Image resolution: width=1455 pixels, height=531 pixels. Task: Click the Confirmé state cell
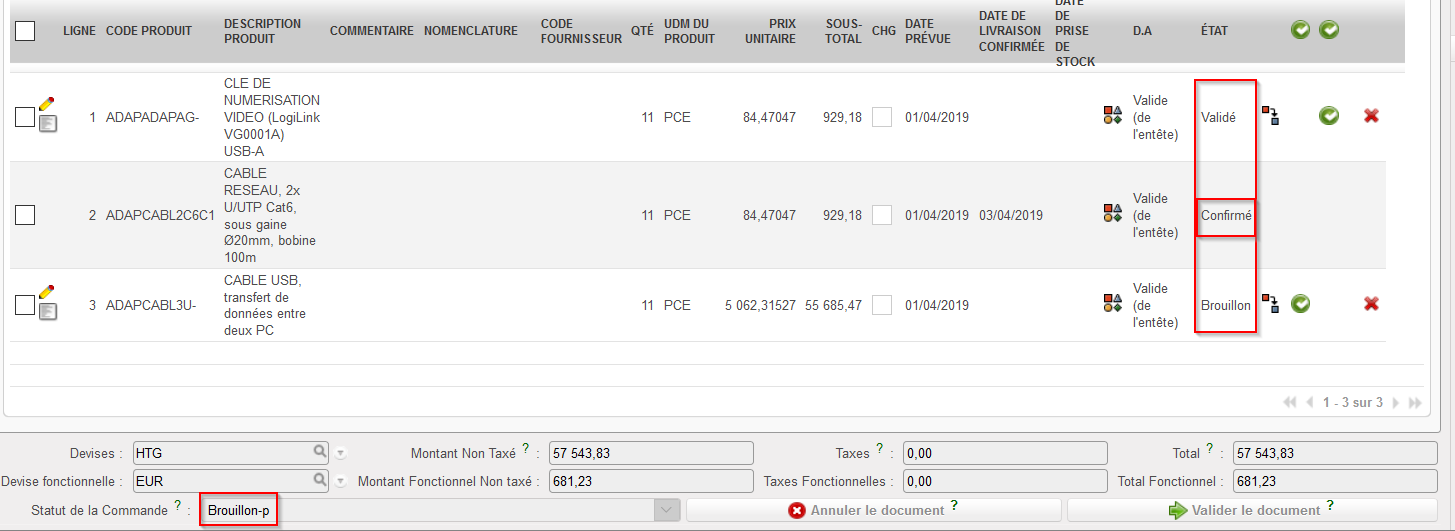pos(1226,215)
